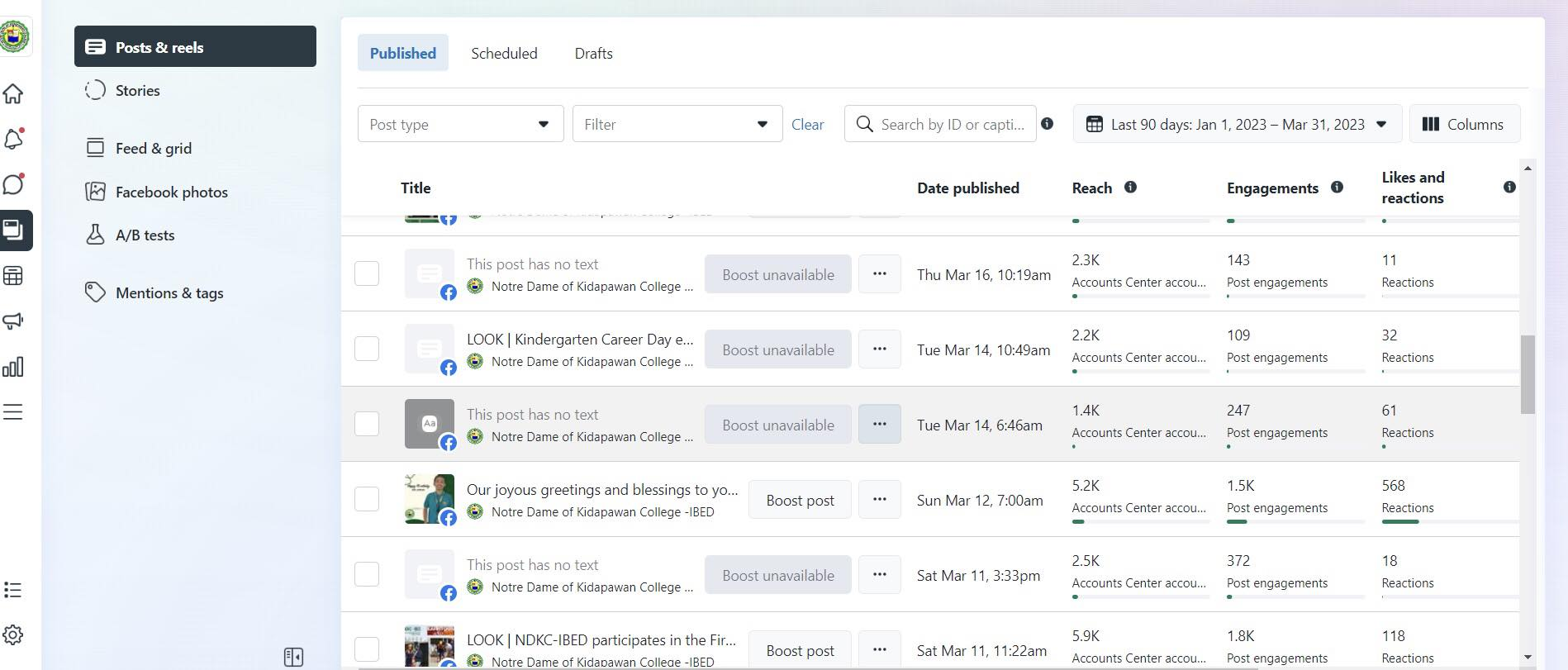Collapse the sidebar panel icon
This screenshot has width=1568, height=670.
pyautogui.click(x=293, y=657)
